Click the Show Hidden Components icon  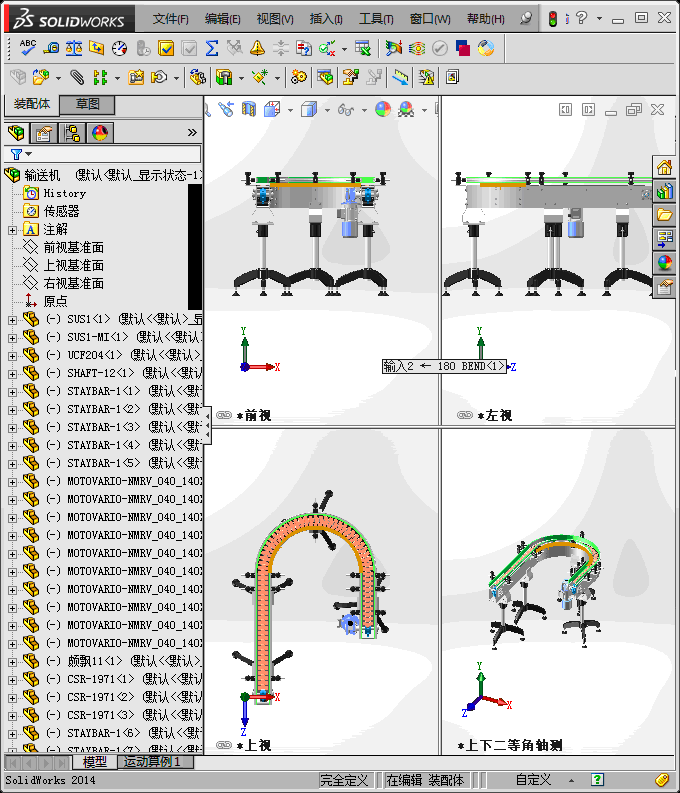[197, 77]
